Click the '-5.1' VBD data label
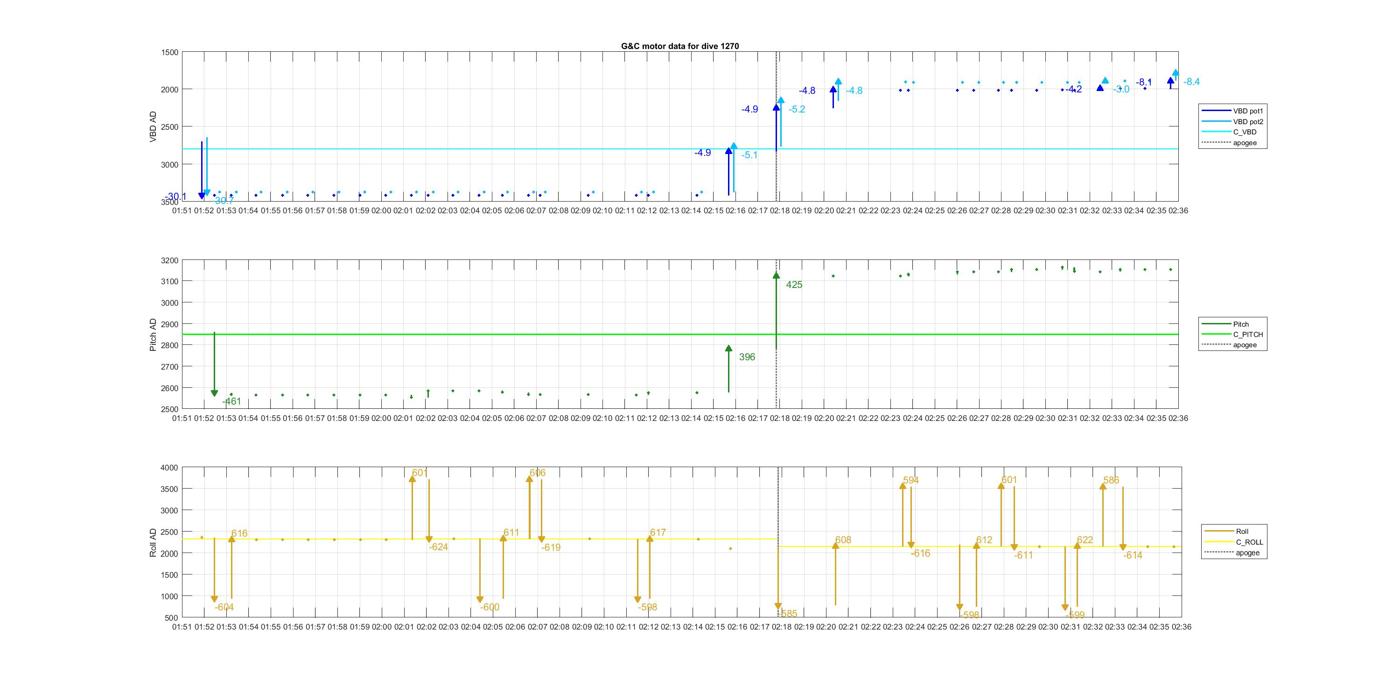Image resolution: width=1400 pixels, height=693 pixels. point(750,155)
